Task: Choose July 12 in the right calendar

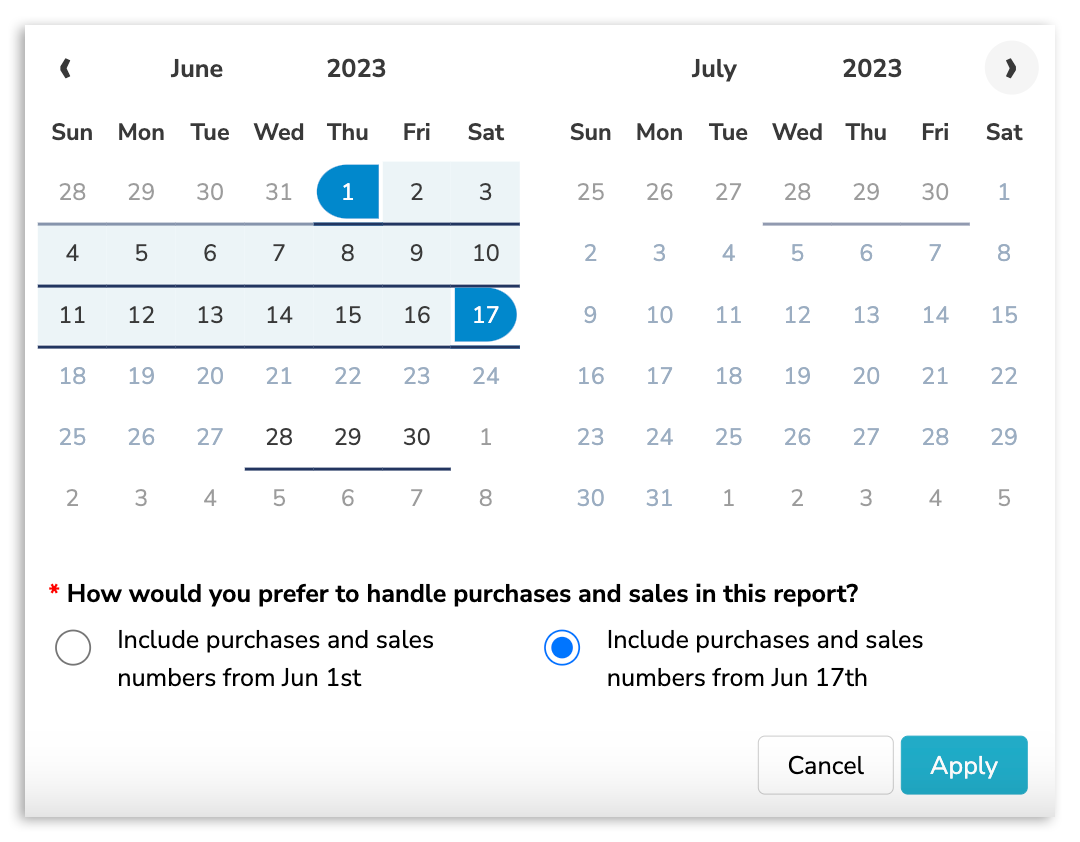Action: coord(797,315)
